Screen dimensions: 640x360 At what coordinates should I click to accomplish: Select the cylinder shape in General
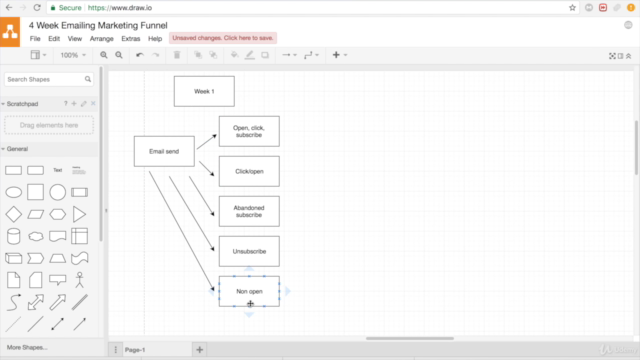tap(13, 236)
